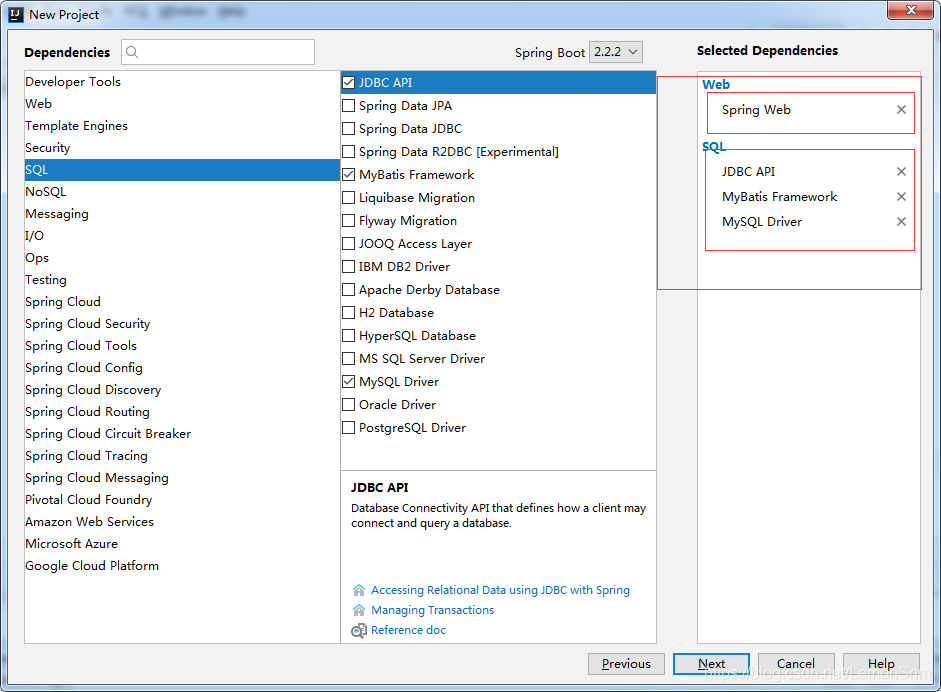This screenshot has height=692, width=941.
Task: Select the Ops category
Action: point(182,258)
